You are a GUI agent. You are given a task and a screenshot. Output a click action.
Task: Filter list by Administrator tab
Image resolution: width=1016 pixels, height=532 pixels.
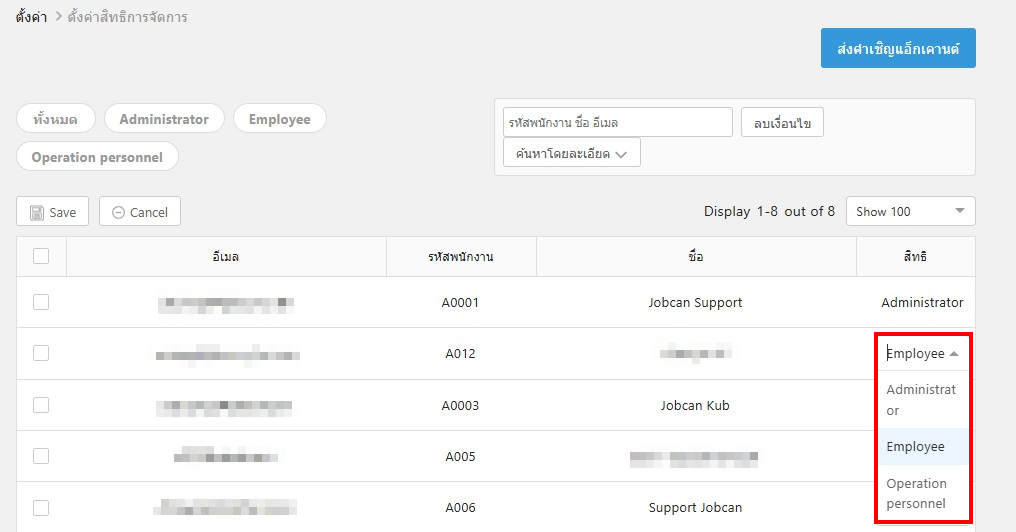point(164,119)
